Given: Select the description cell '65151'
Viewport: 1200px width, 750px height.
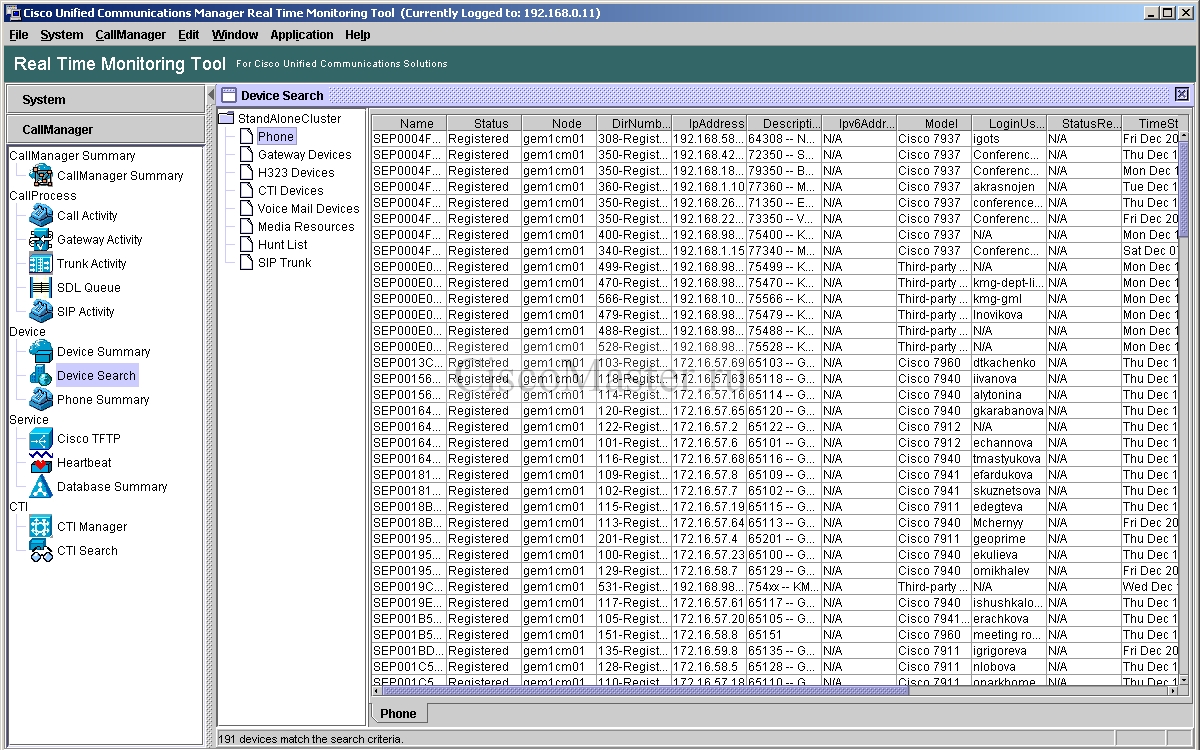Looking at the screenshot, I should pyautogui.click(x=784, y=635).
